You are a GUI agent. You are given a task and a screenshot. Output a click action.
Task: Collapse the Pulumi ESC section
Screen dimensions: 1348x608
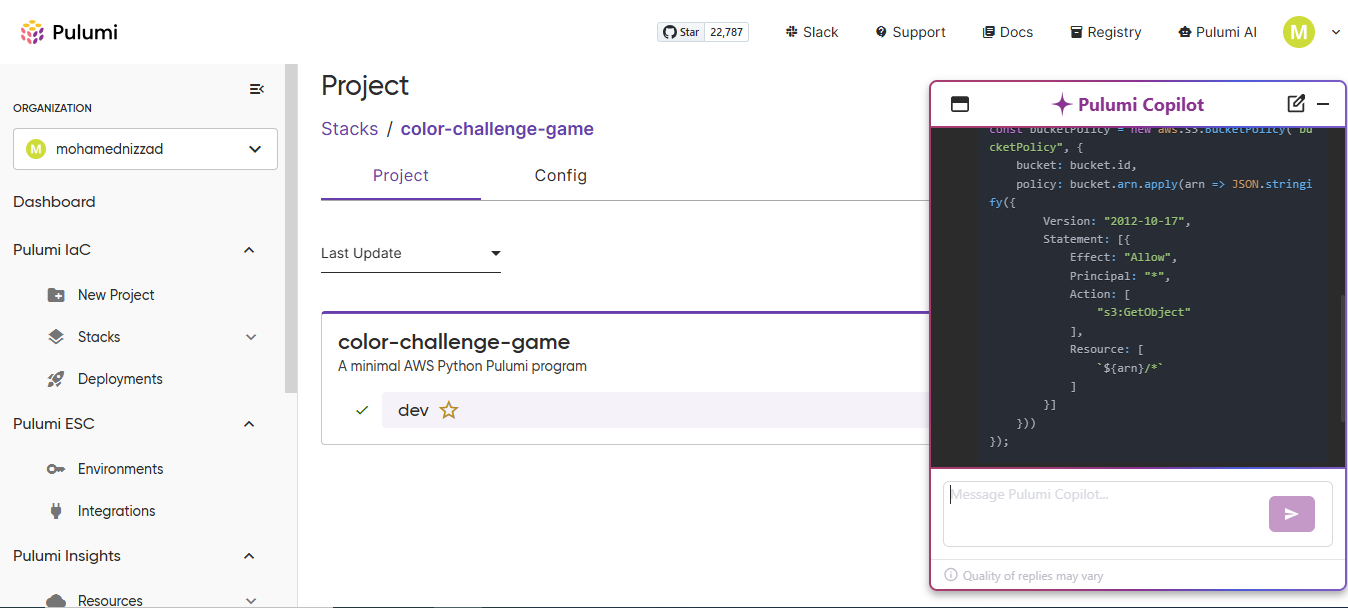click(249, 424)
